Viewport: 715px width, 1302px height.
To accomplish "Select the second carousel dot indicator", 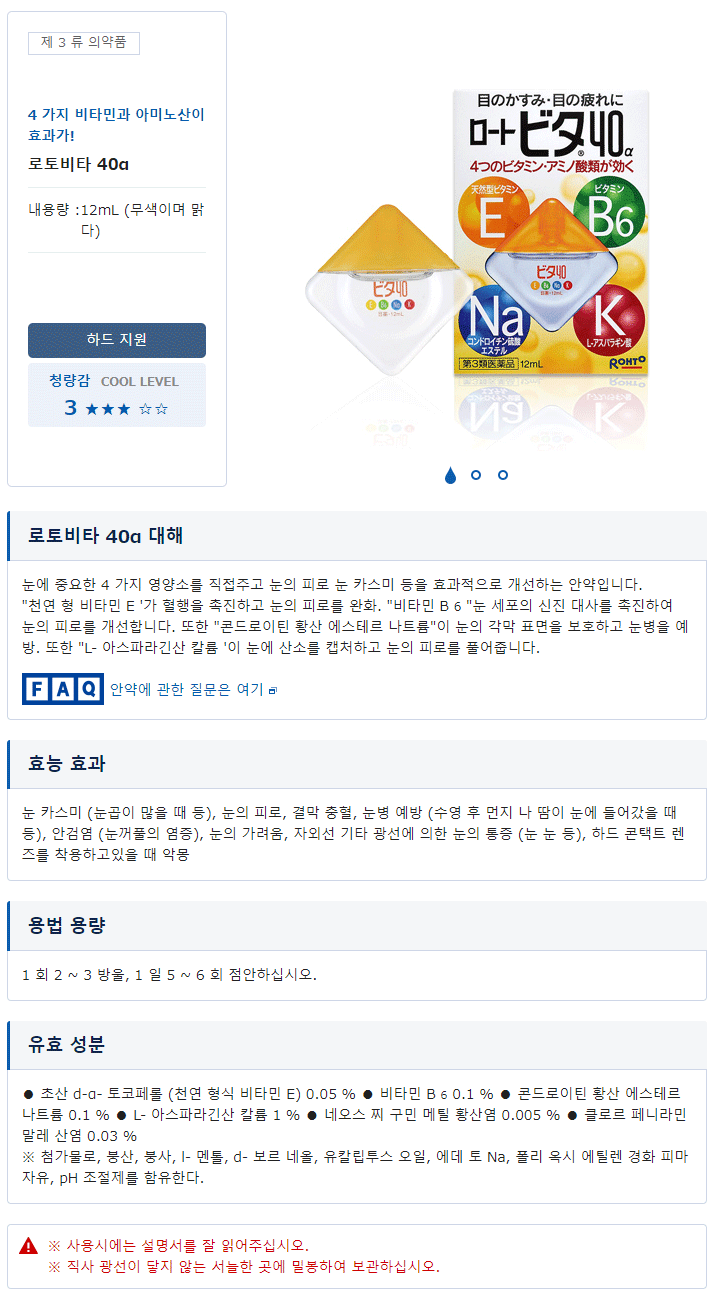I will 476,475.
